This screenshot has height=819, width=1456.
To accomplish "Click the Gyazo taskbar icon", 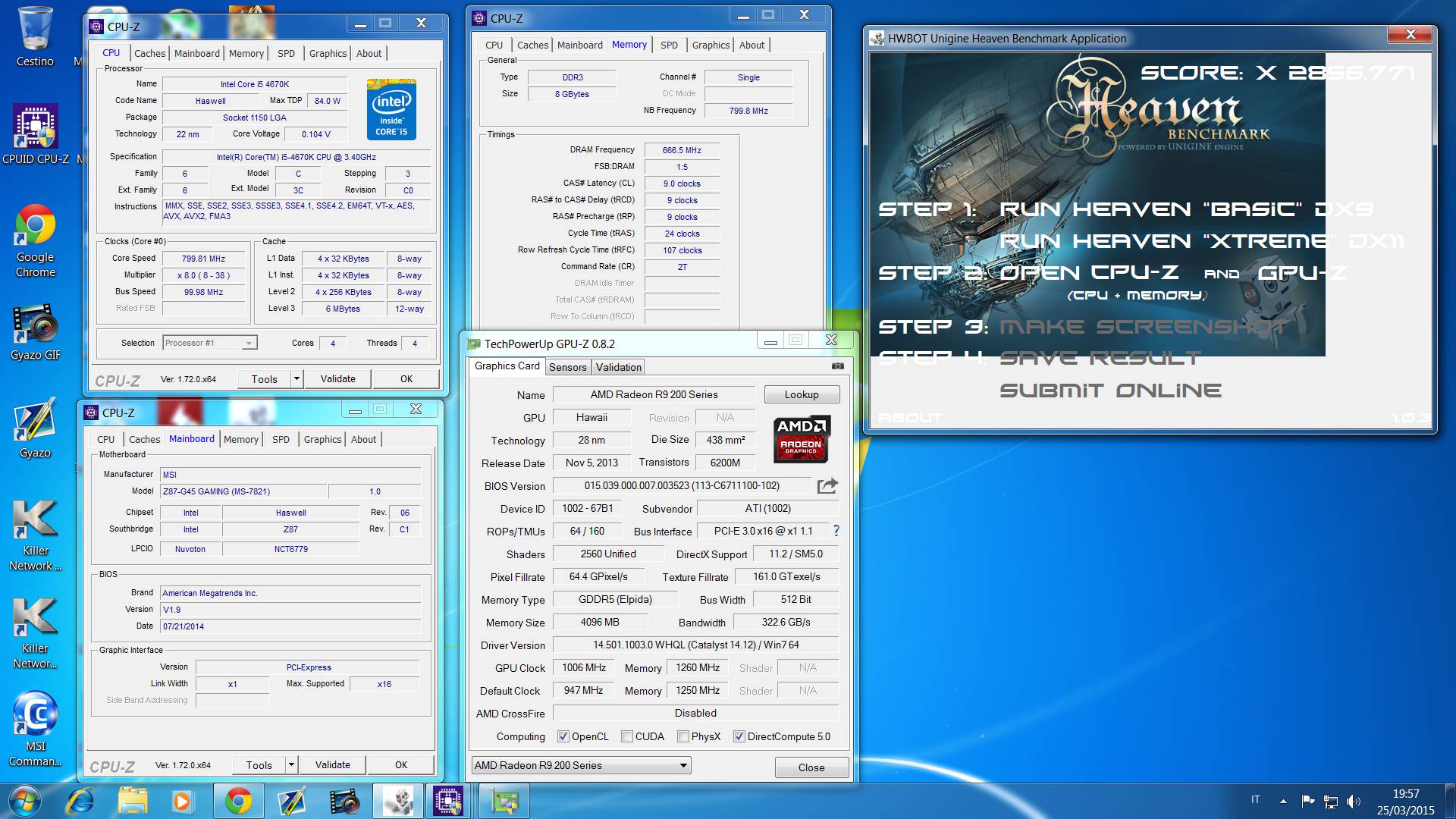I will click(292, 802).
